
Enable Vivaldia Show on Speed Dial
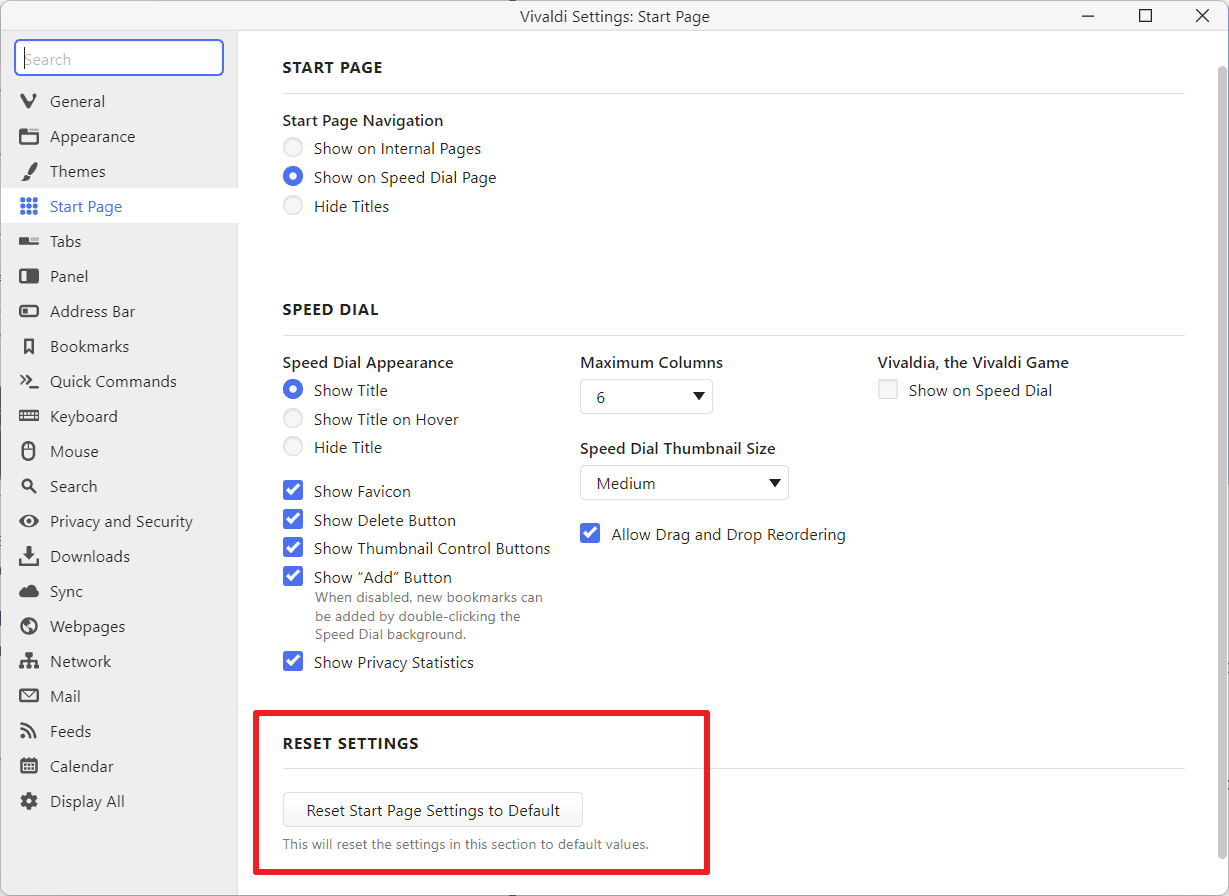tap(888, 390)
